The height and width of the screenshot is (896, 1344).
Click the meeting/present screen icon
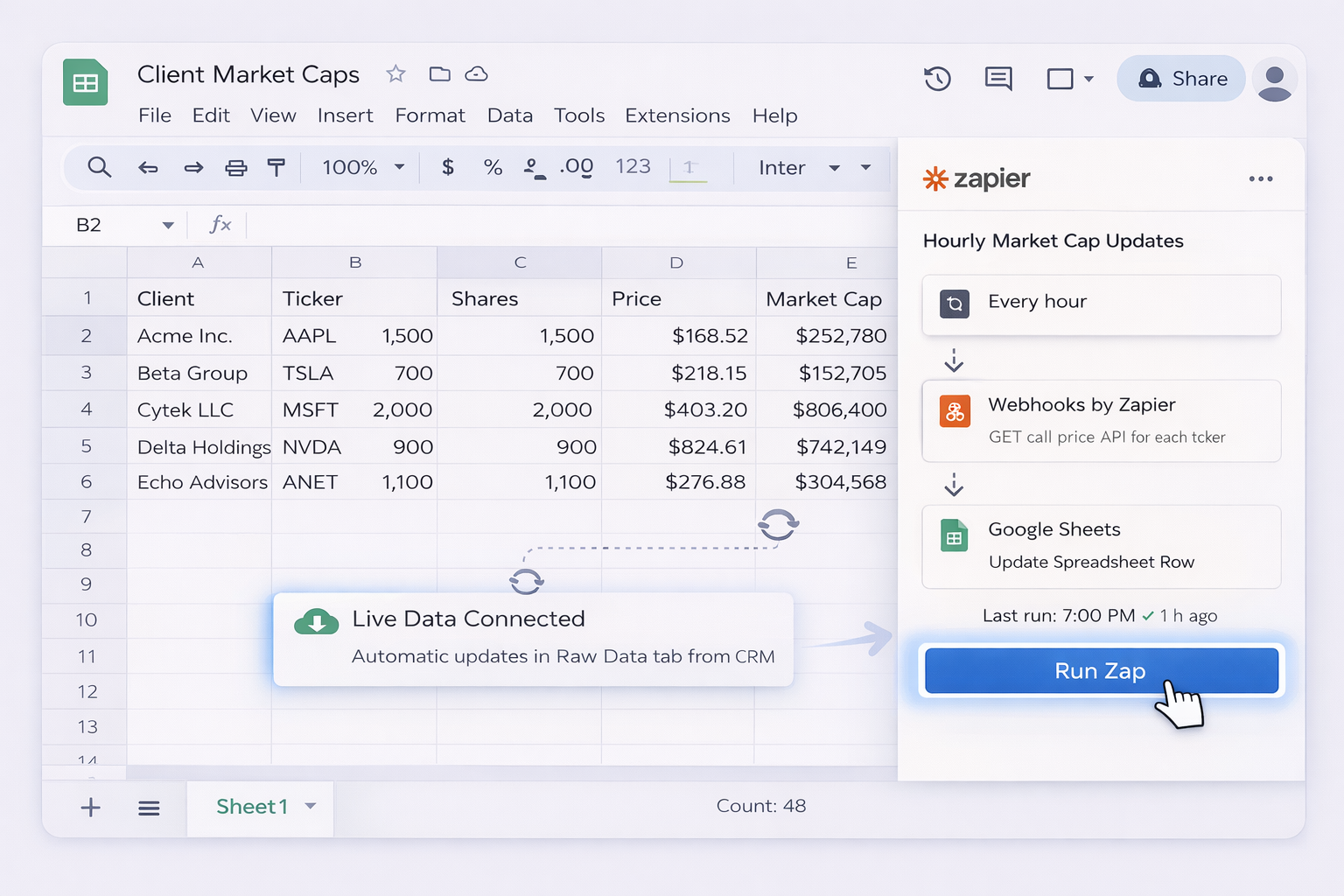pyautogui.click(x=1060, y=79)
